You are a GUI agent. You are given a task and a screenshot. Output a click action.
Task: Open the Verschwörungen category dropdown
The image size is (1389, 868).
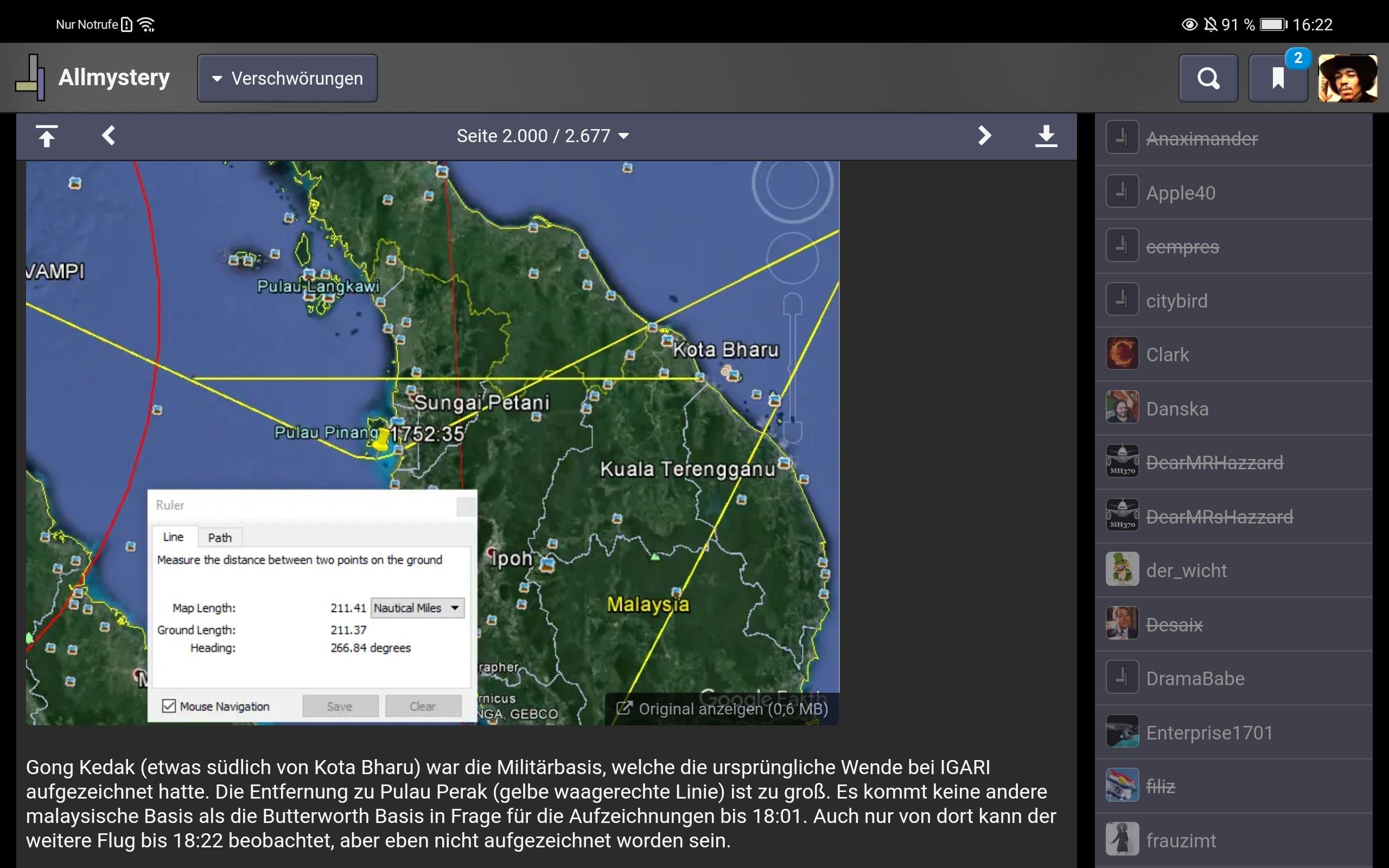(287, 78)
